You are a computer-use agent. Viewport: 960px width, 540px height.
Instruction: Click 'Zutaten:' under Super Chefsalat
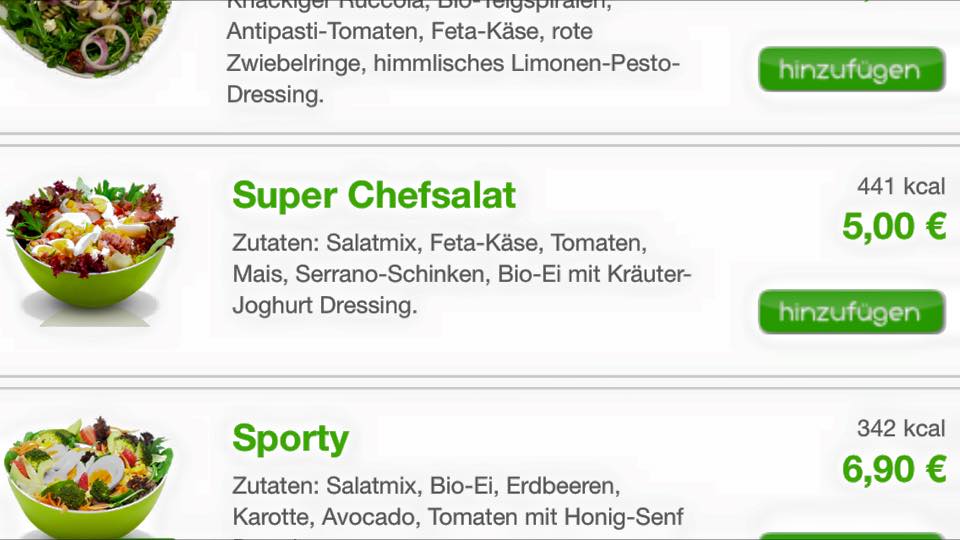pyautogui.click(x=276, y=243)
